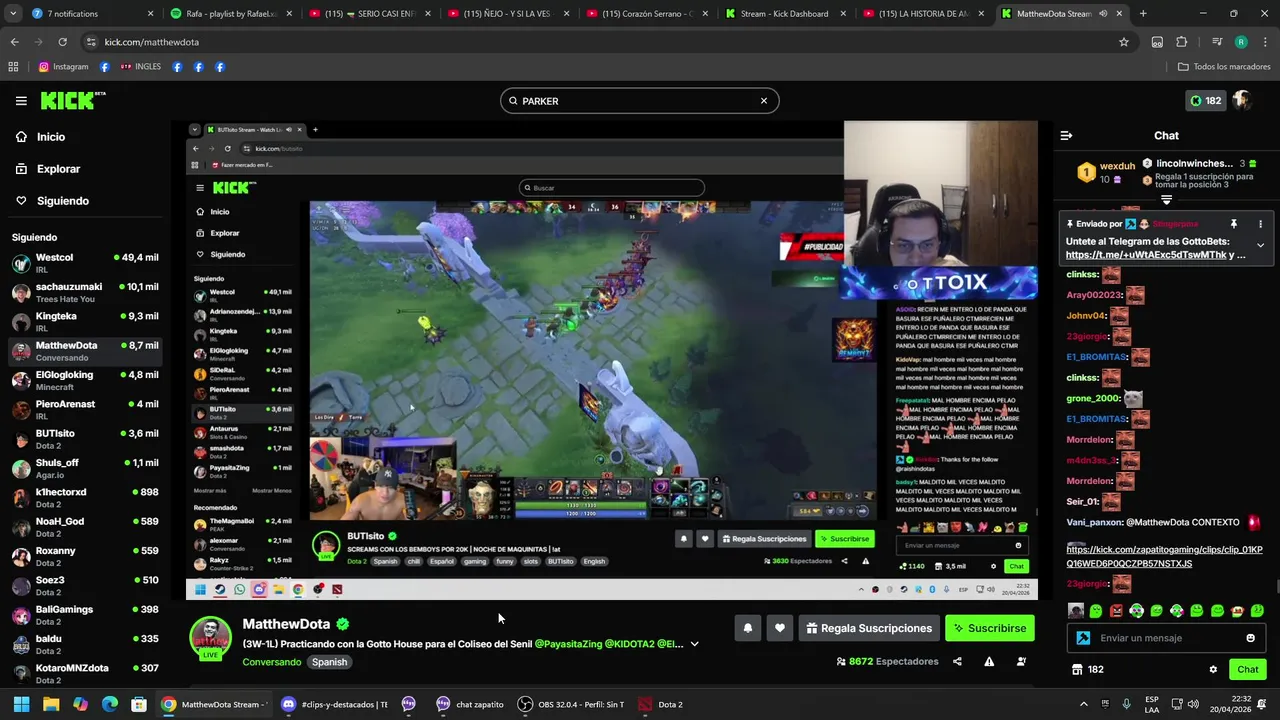Expand the gift leaderboard chevron
Viewport: 1280px width, 720px height.
pos(1166,200)
